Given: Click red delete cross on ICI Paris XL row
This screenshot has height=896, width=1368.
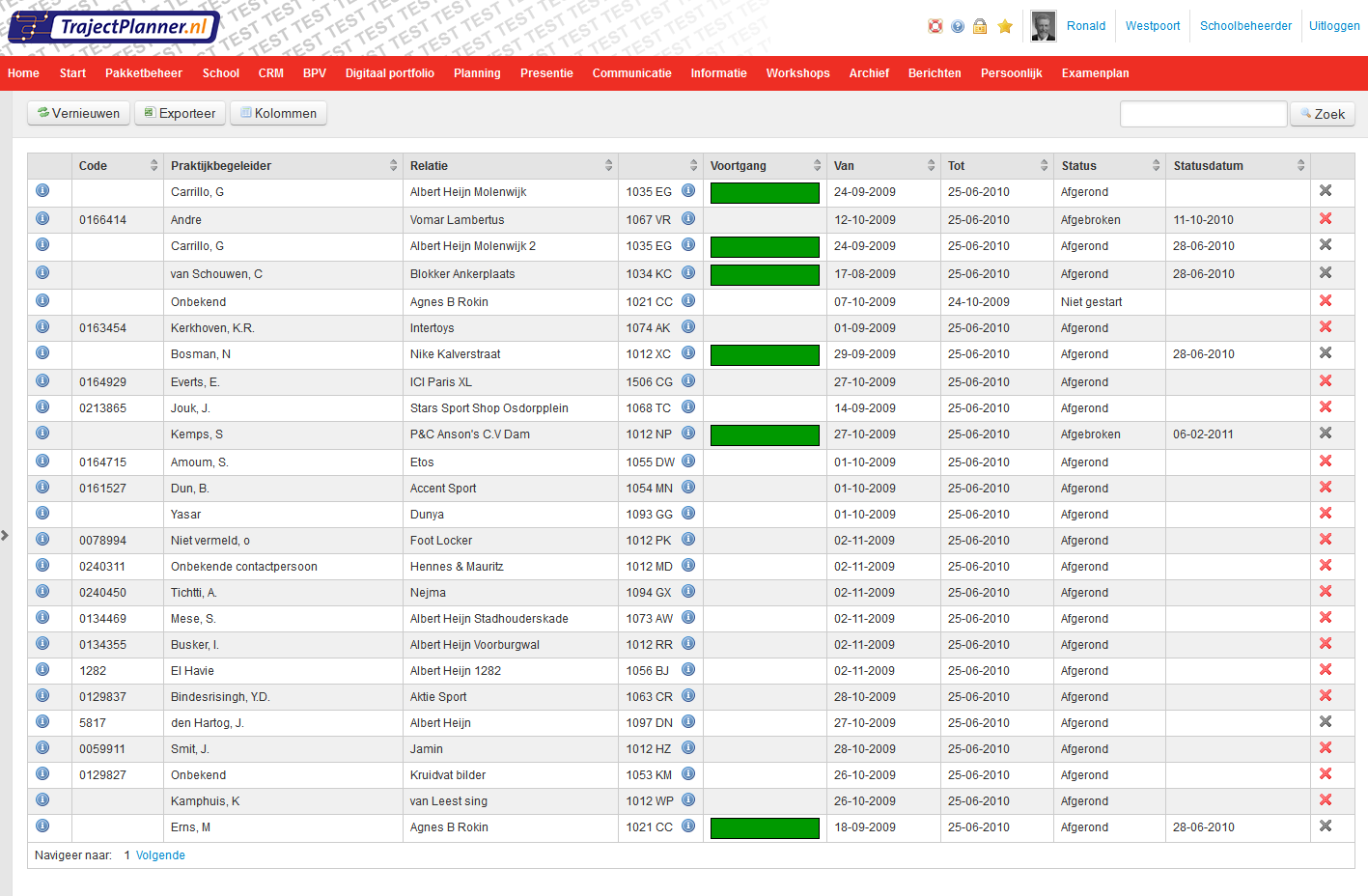Looking at the screenshot, I should pyautogui.click(x=1326, y=380).
